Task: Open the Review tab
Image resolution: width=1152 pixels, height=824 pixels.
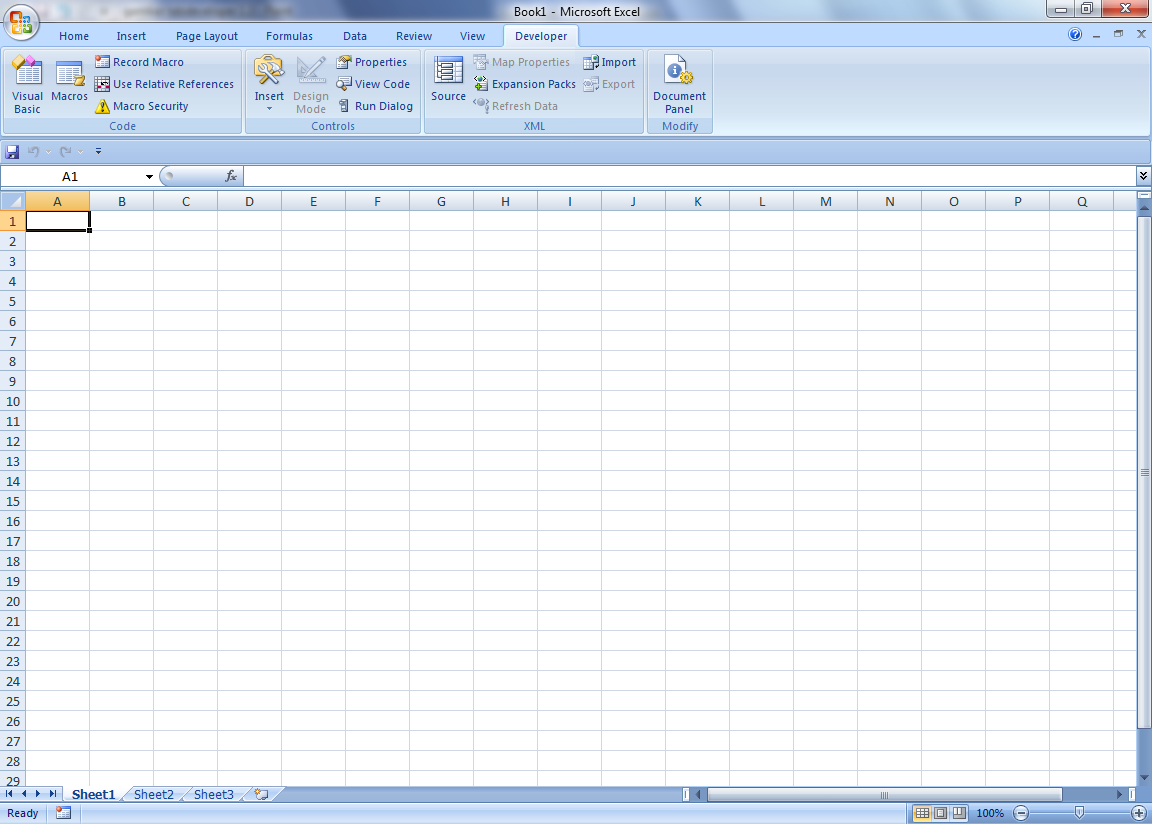Action: [414, 36]
